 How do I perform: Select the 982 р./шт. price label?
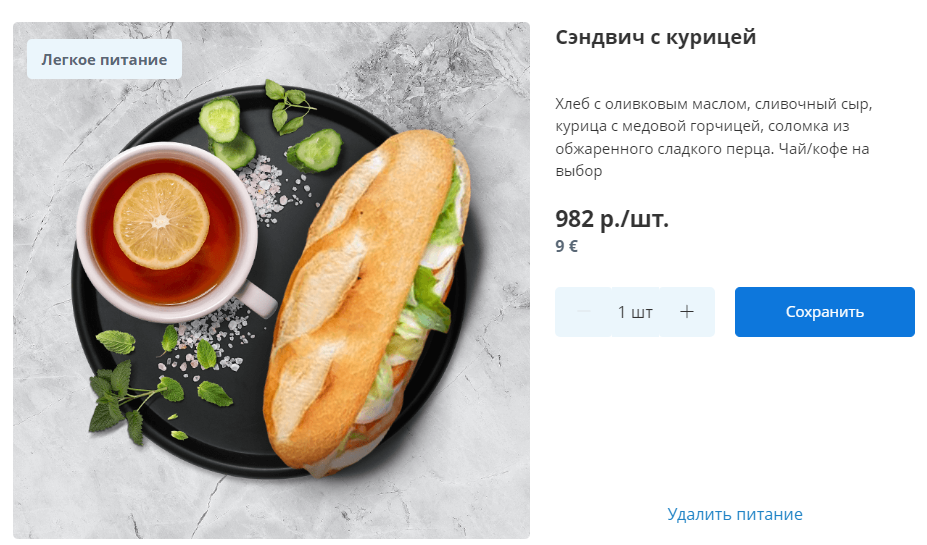coord(611,219)
